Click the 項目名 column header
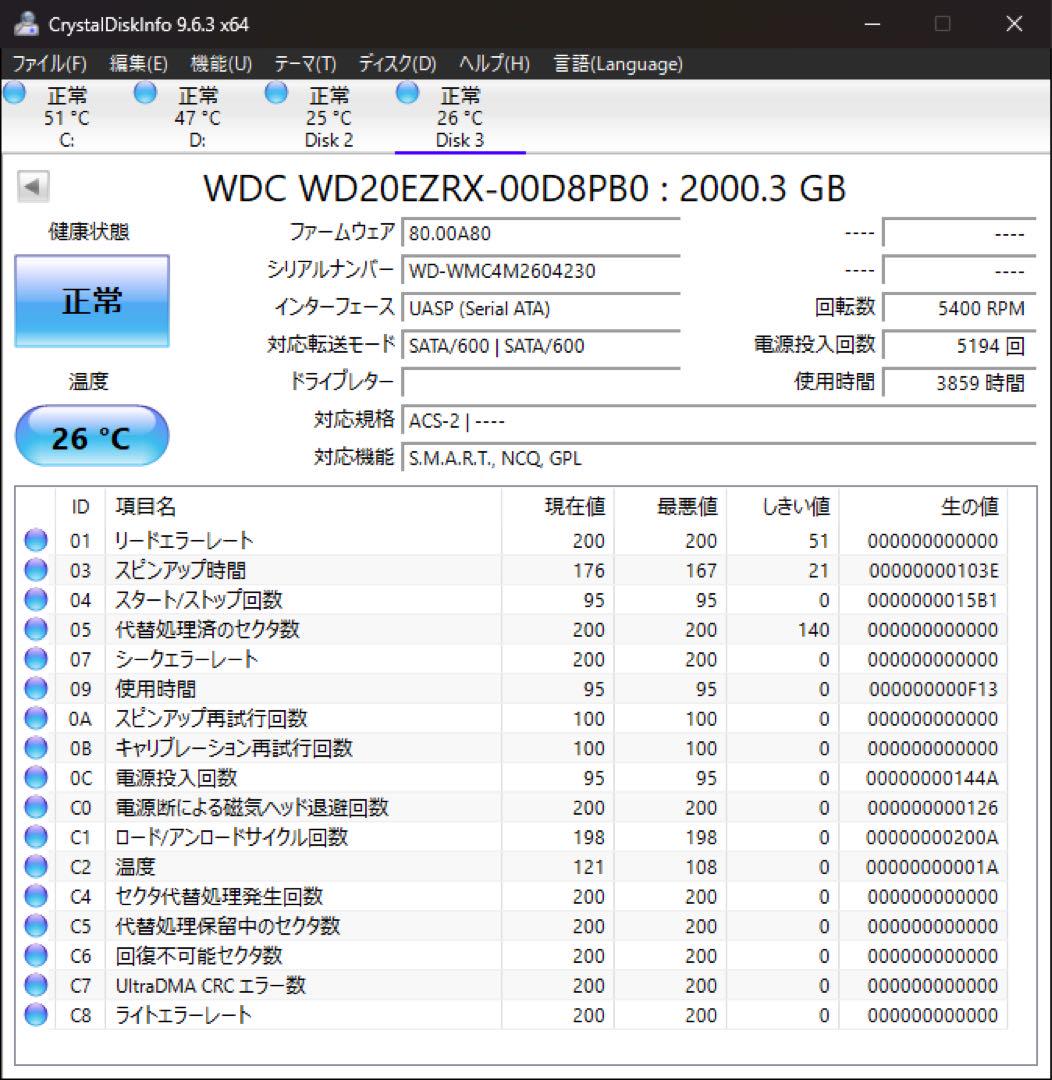The height and width of the screenshot is (1080, 1052). pyautogui.click(x=303, y=507)
